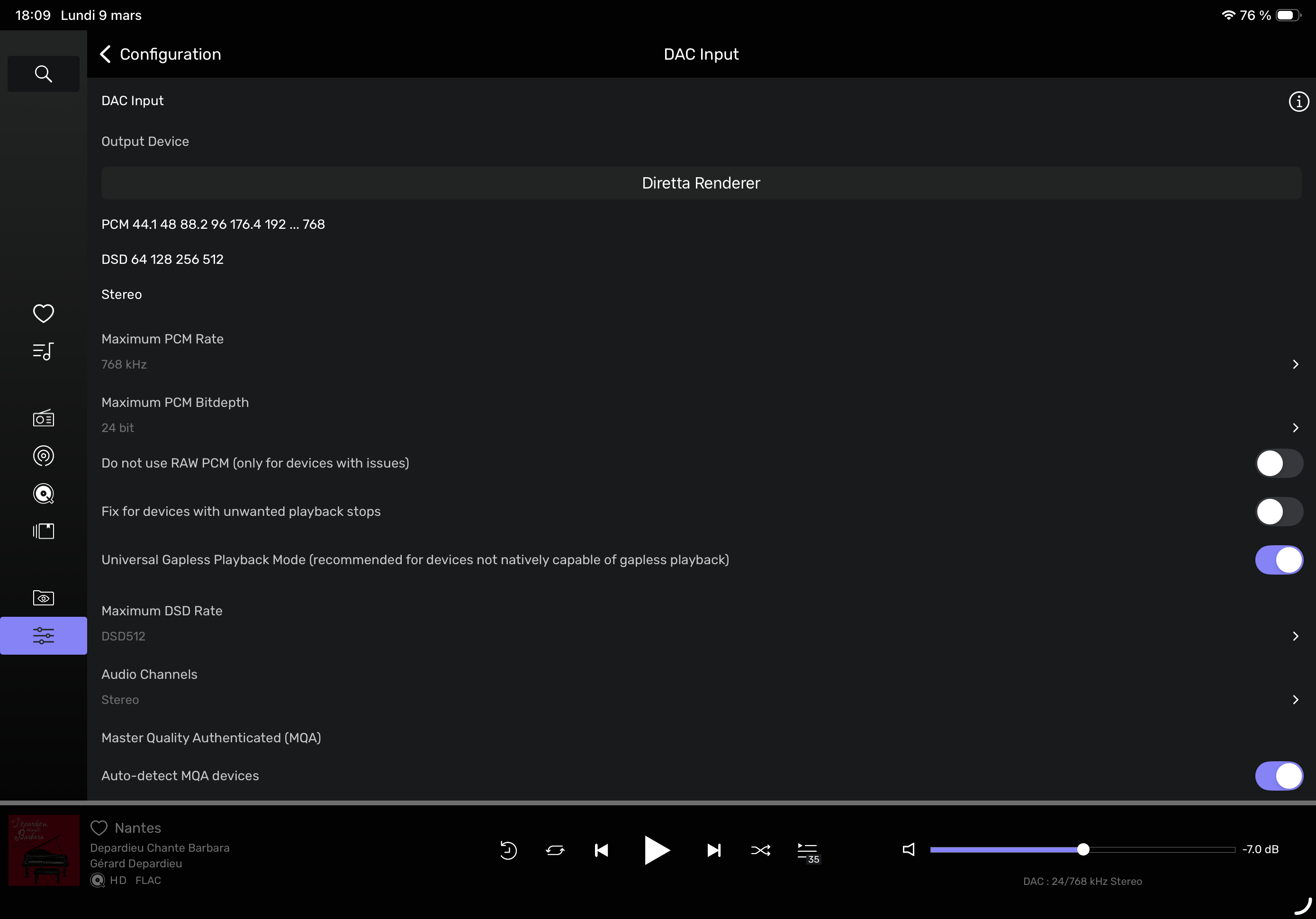Image resolution: width=1316 pixels, height=919 pixels.
Task: Toggle shuffle playback
Action: tap(760, 850)
